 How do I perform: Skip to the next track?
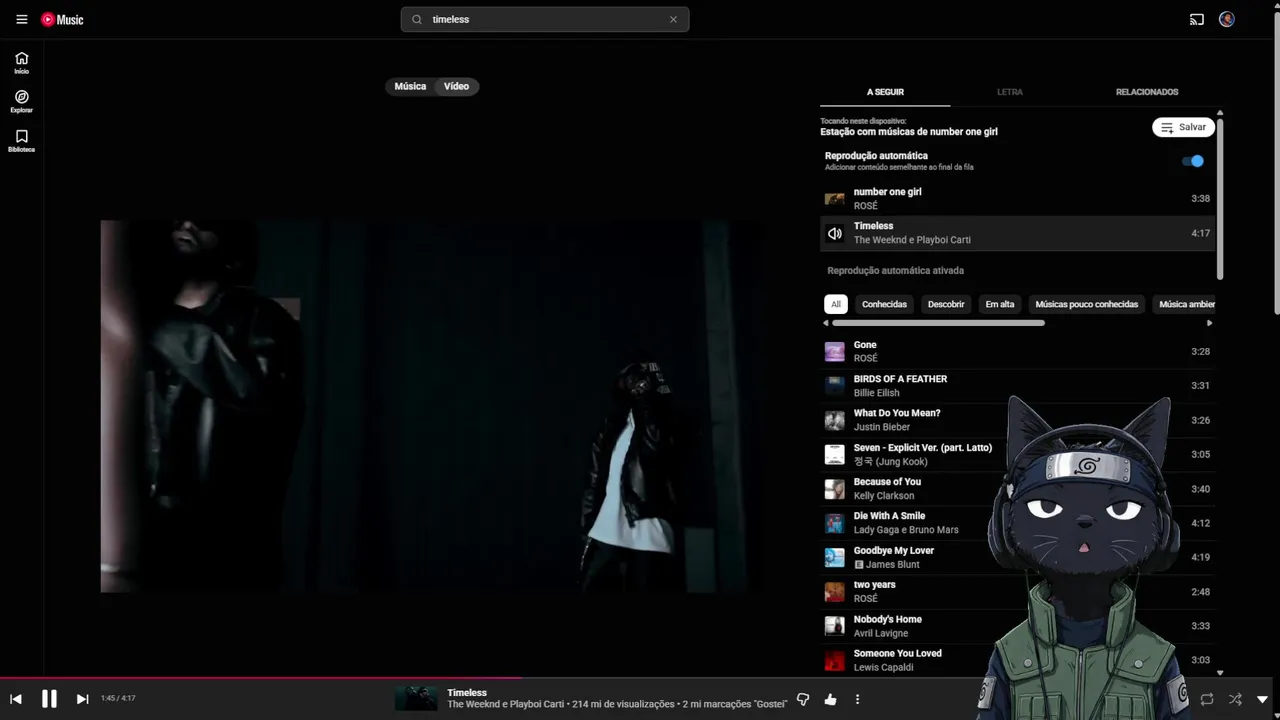[x=82, y=699]
